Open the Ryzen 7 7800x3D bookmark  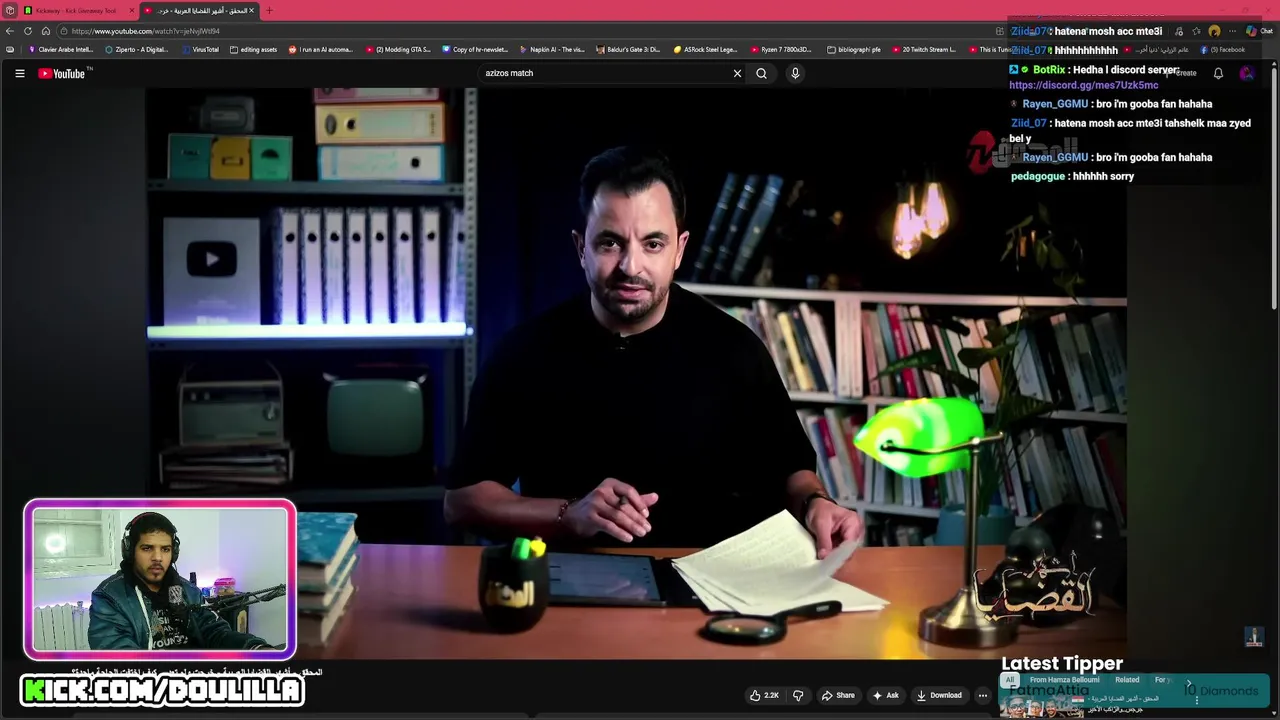tap(781, 49)
